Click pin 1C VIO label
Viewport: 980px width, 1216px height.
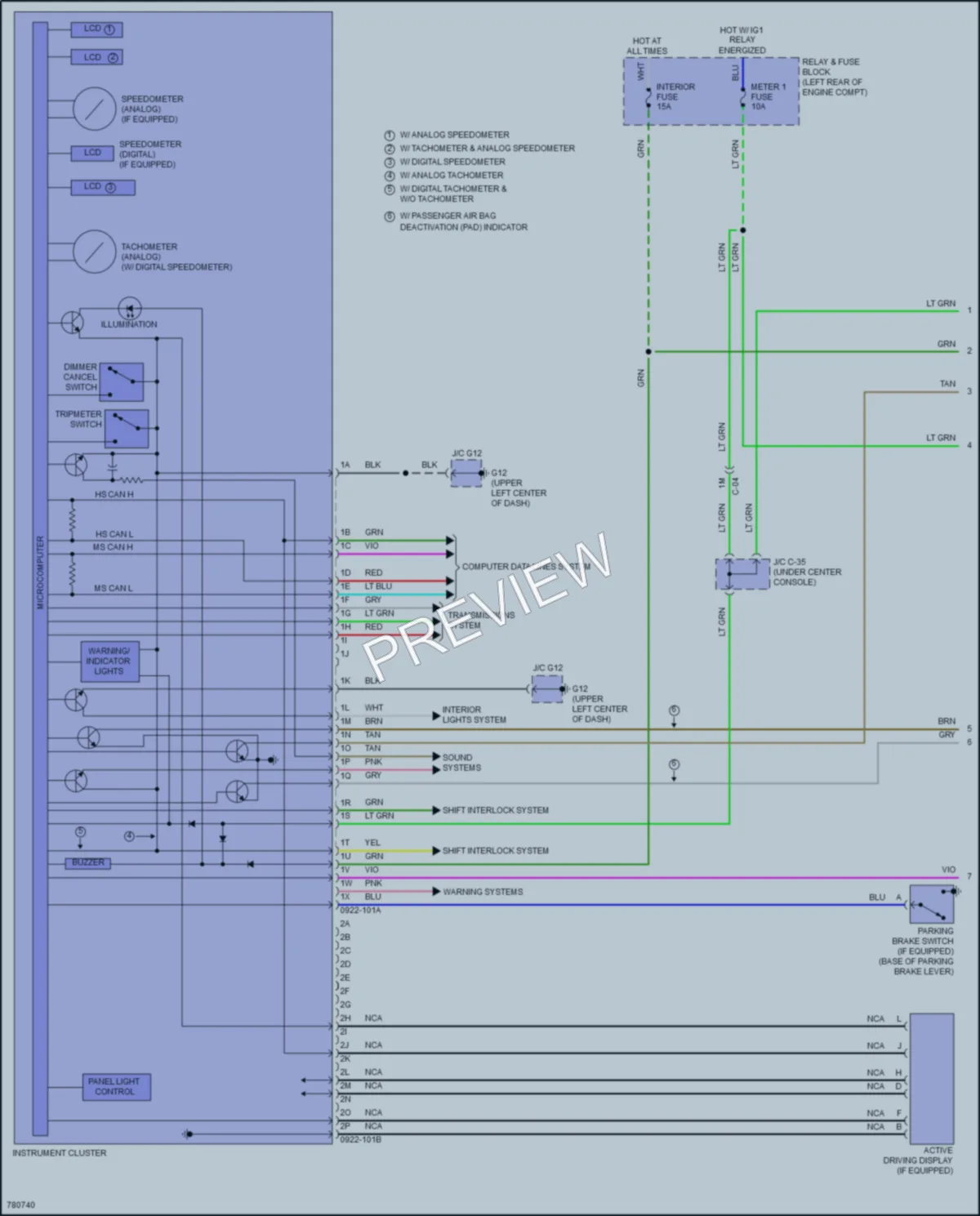coord(360,546)
